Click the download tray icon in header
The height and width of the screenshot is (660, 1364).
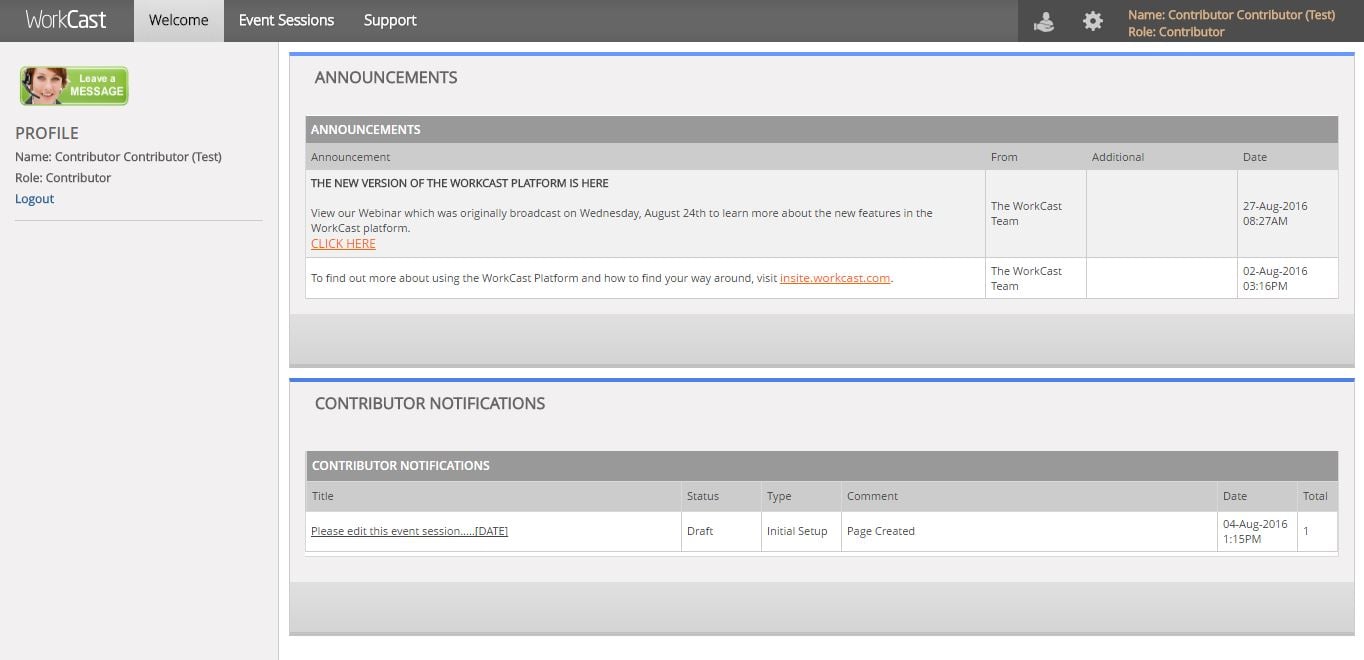point(1044,21)
